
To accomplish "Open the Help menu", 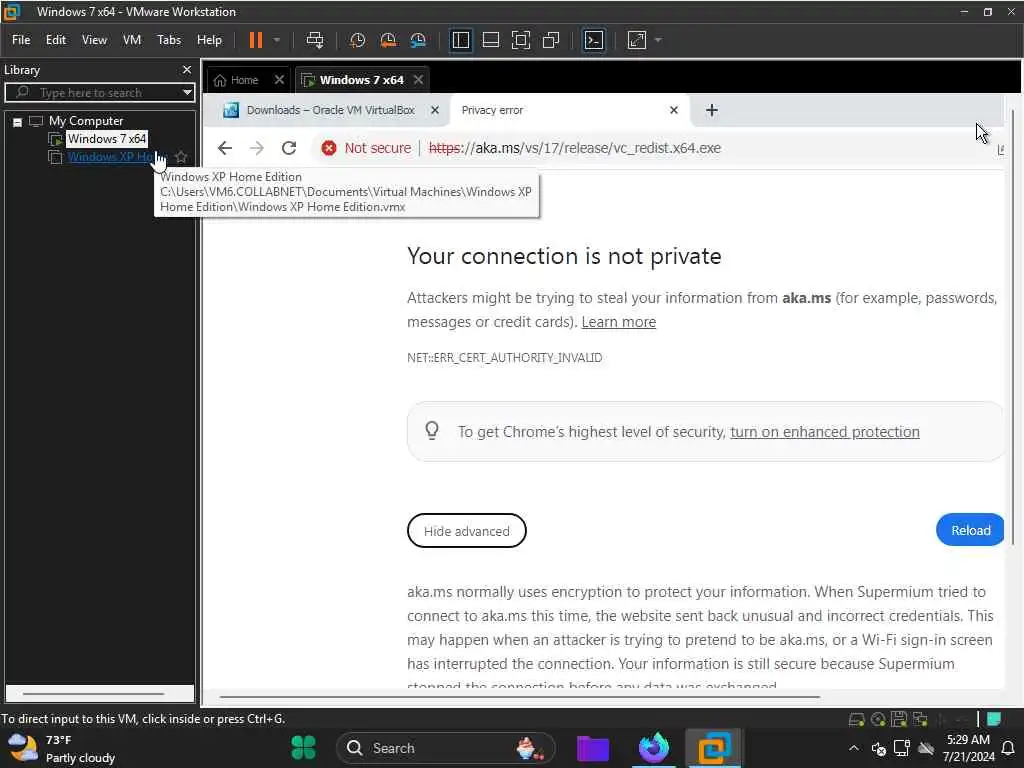I will coord(209,40).
